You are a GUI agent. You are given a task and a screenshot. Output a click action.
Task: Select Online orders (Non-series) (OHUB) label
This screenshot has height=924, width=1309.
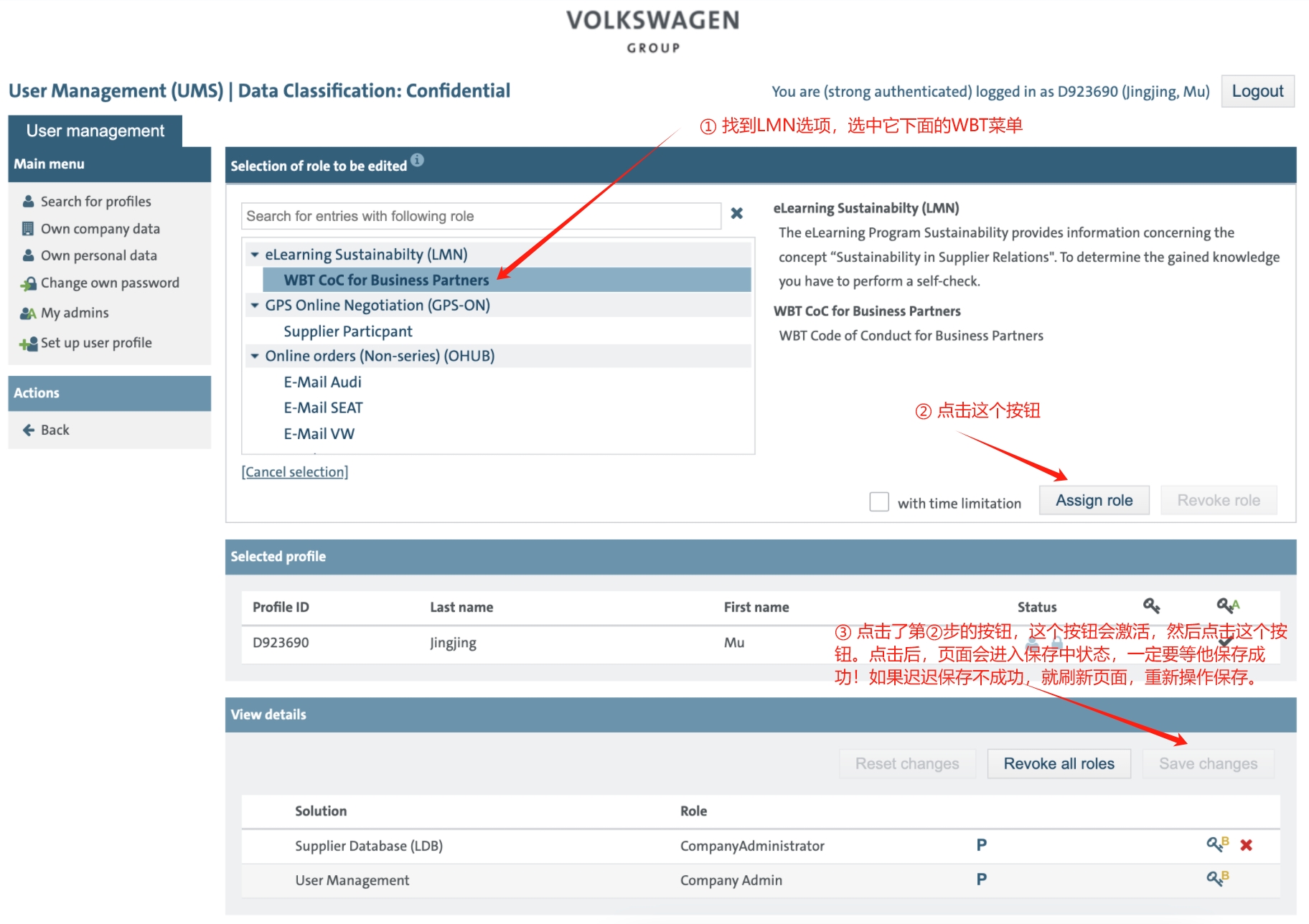(380, 357)
